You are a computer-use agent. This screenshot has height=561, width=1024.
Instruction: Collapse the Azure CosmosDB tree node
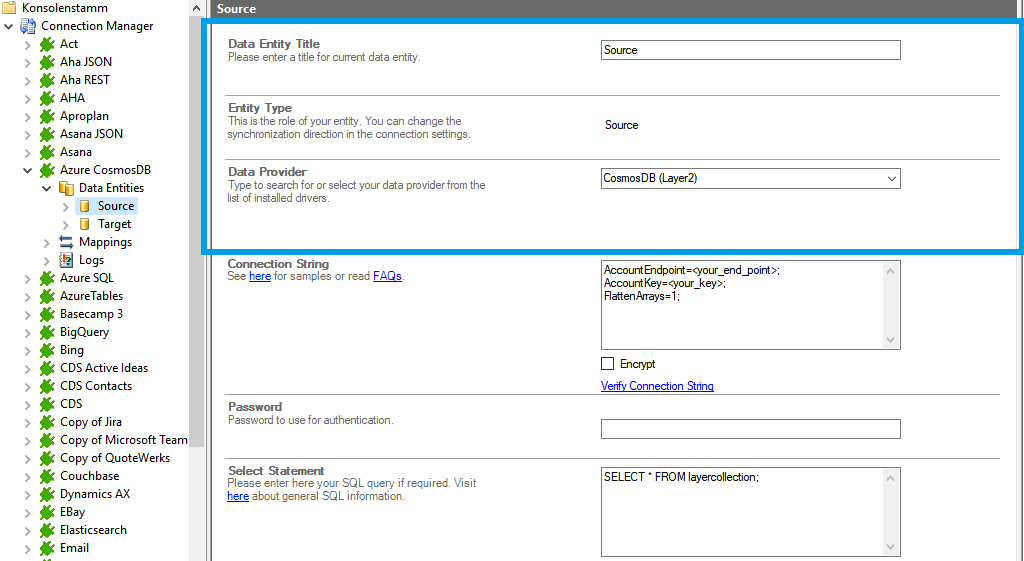[28, 170]
